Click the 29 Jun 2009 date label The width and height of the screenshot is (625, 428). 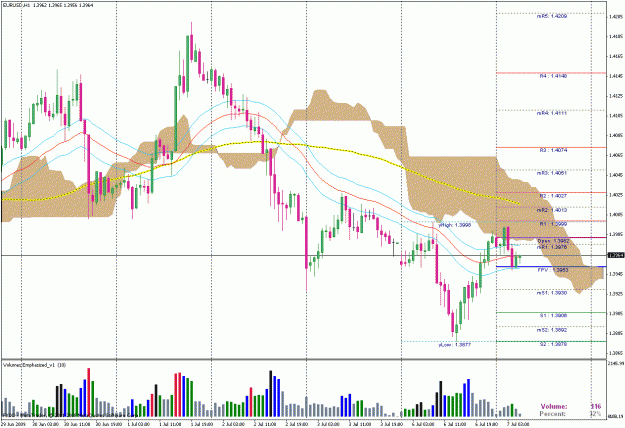click(x=12, y=425)
